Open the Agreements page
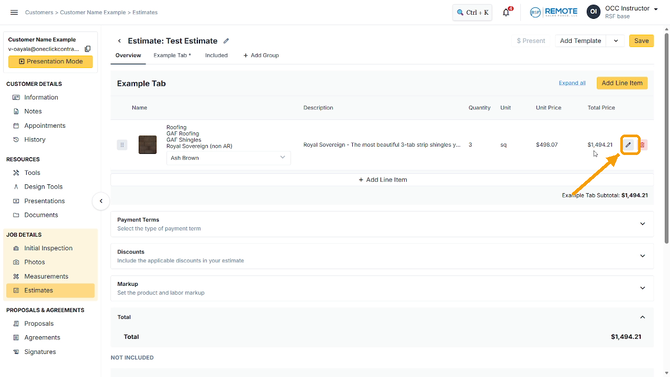Viewport: 670px width, 377px height. click(42, 338)
